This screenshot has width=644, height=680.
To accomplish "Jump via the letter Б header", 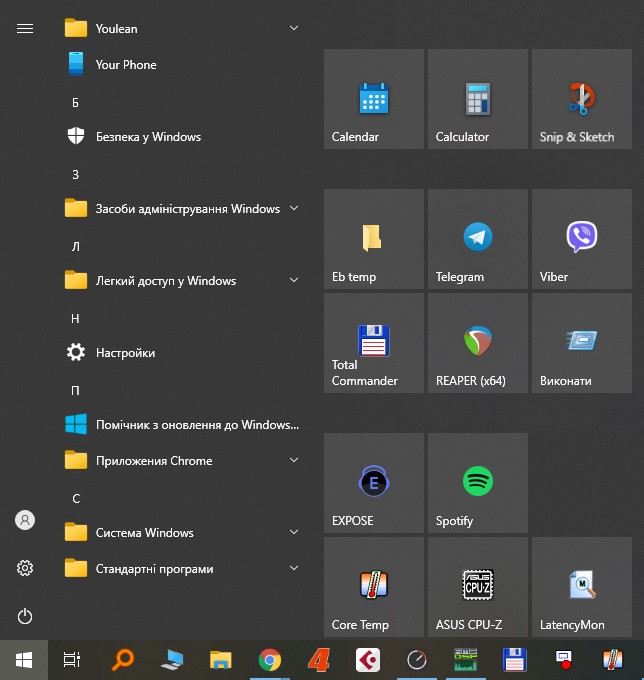I will click(x=75, y=103).
